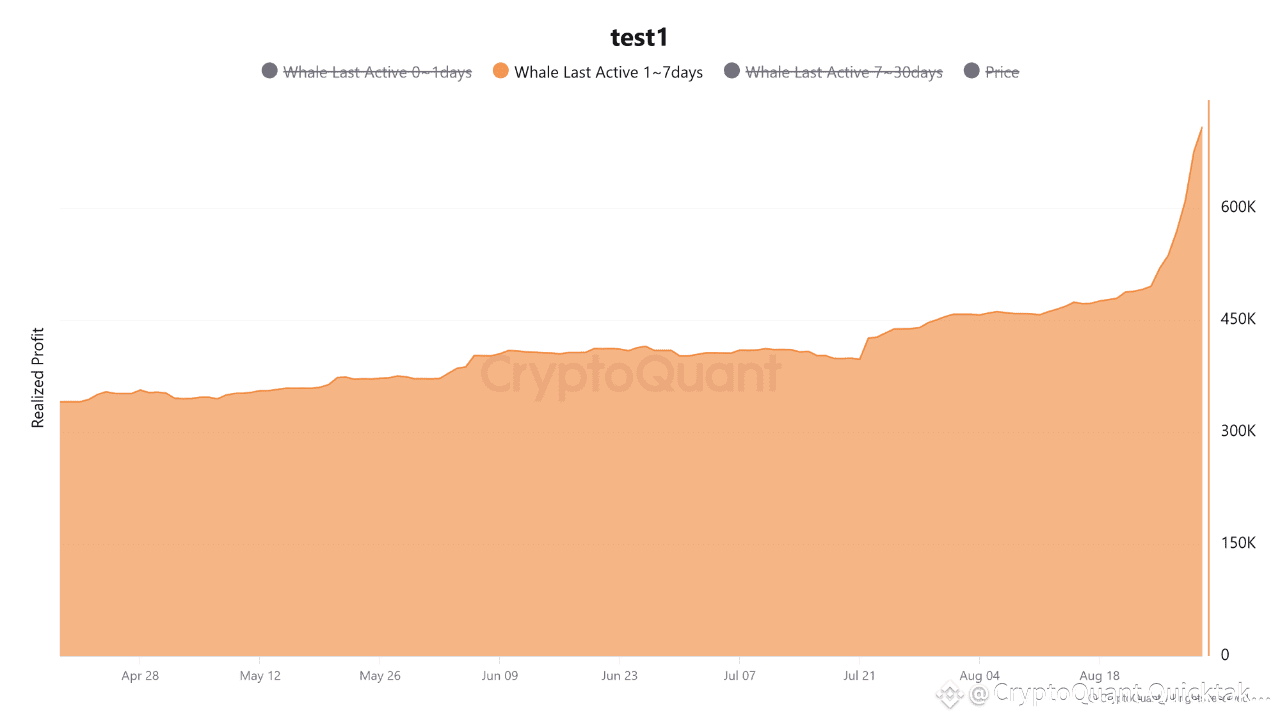Screen dimensions: 1280x720
Task: Click the orange circle for Whale Last Active 1~7days
Action: tap(501, 71)
